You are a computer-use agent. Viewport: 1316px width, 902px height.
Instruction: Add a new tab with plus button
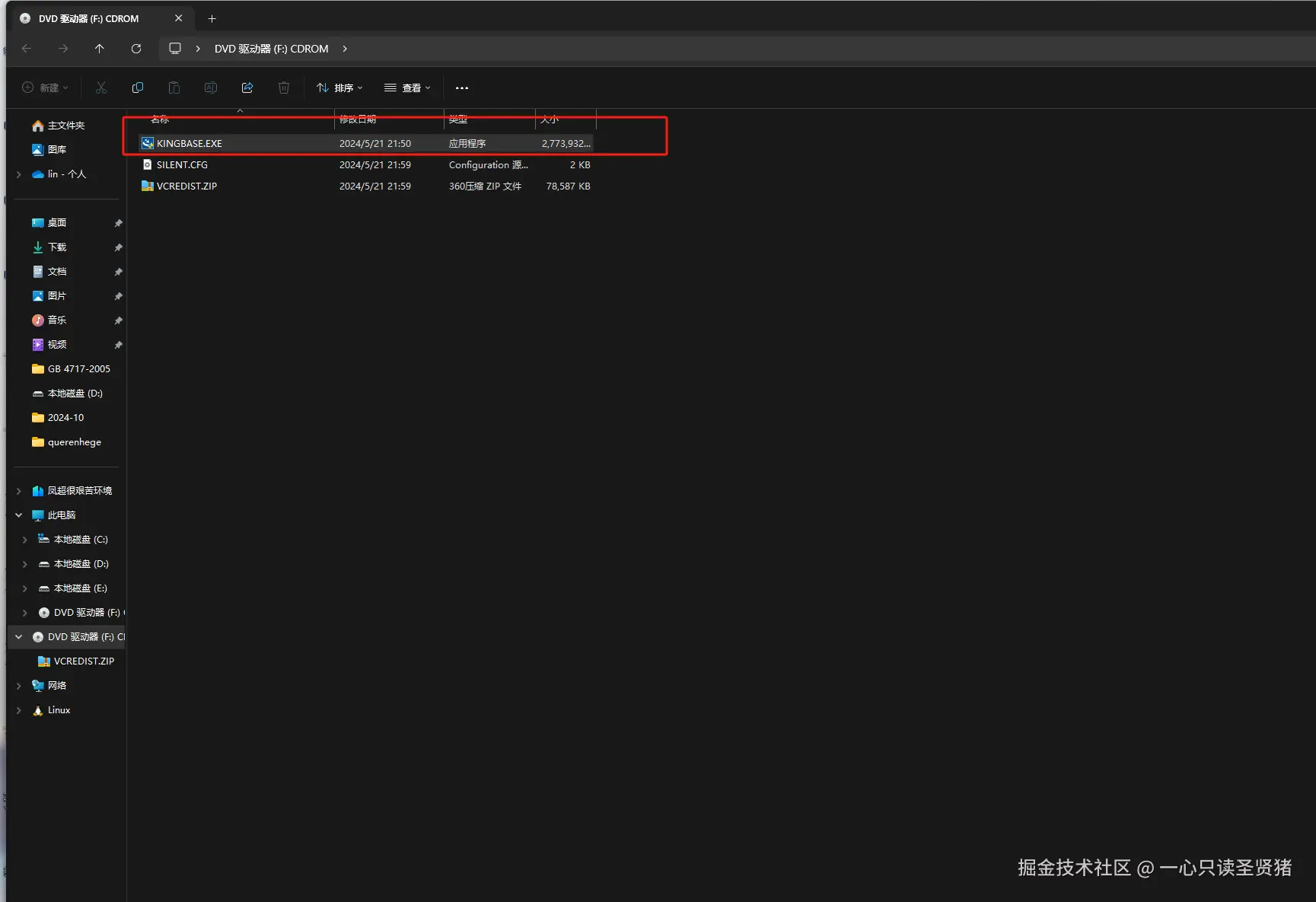coord(212,18)
